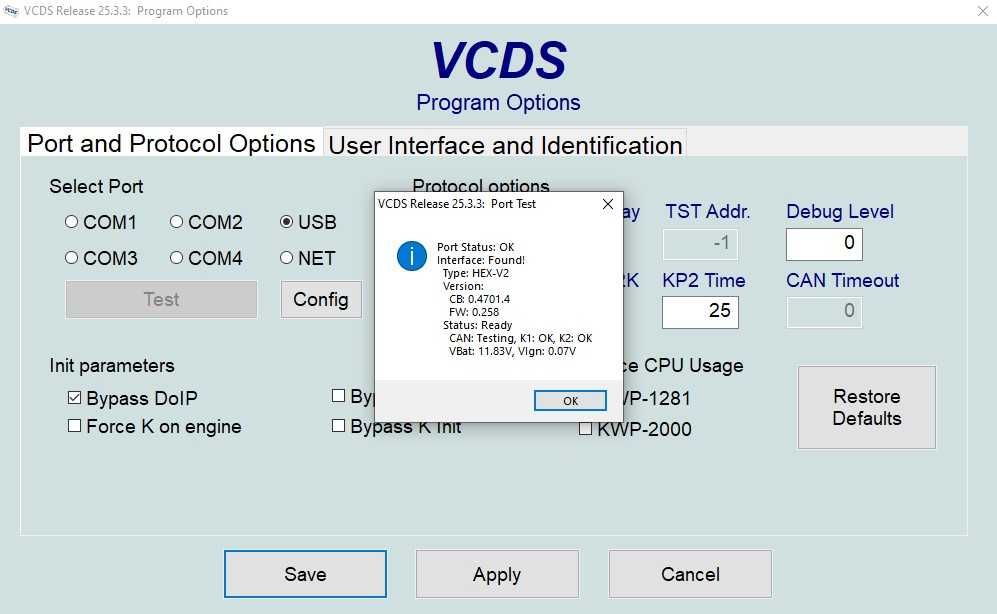
Task: Switch to Port and Protocol Options tab
Action: [171, 143]
